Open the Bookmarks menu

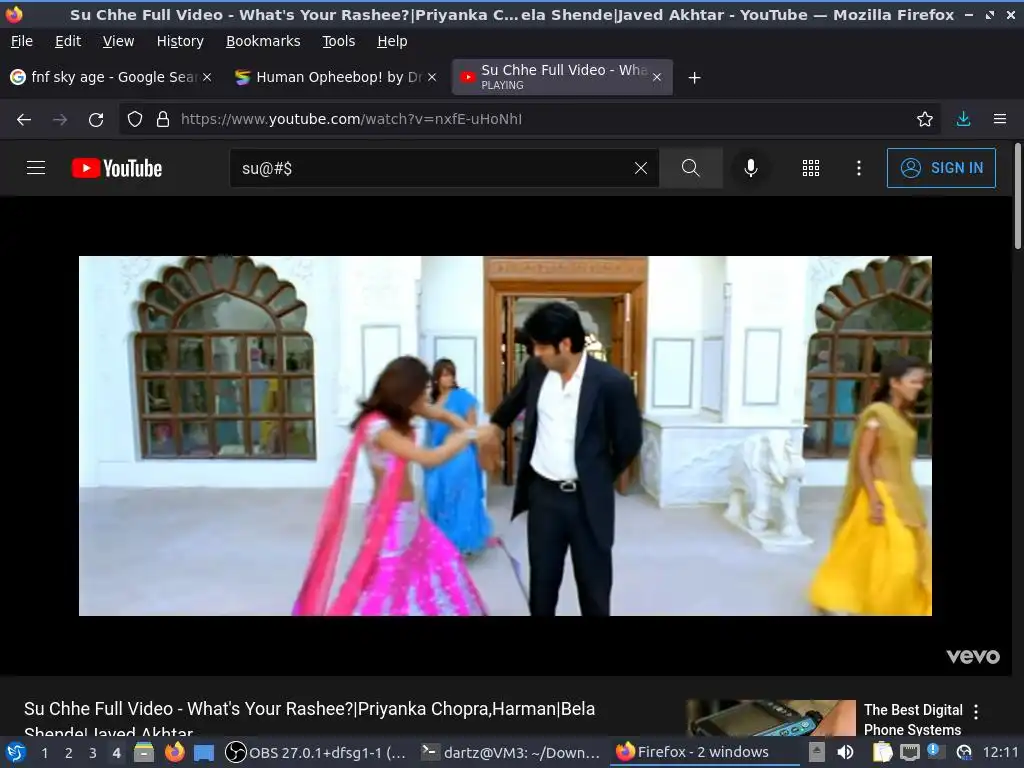(x=263, y=41)
